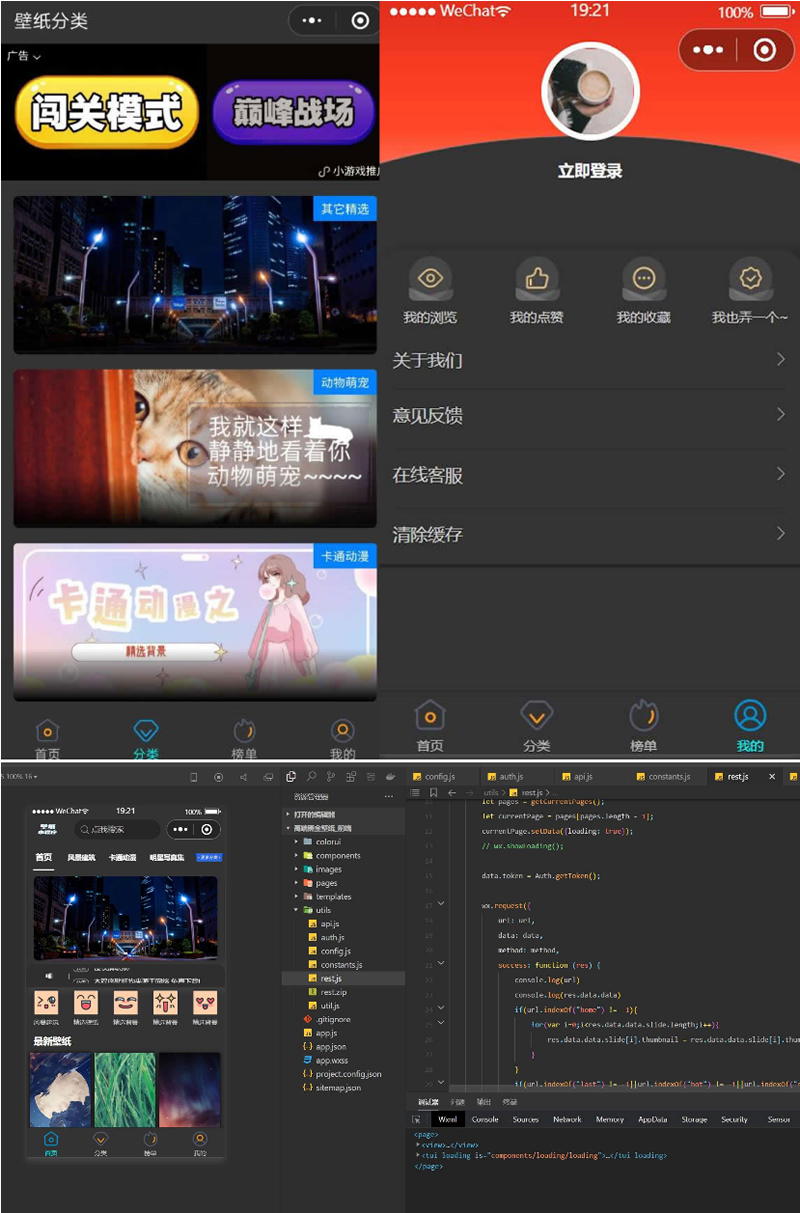Toggle the element inspector arrow in Wxml panel
Image resolution: width=800 pixels, height=1213 pixels.
(x=414, y=1120)
